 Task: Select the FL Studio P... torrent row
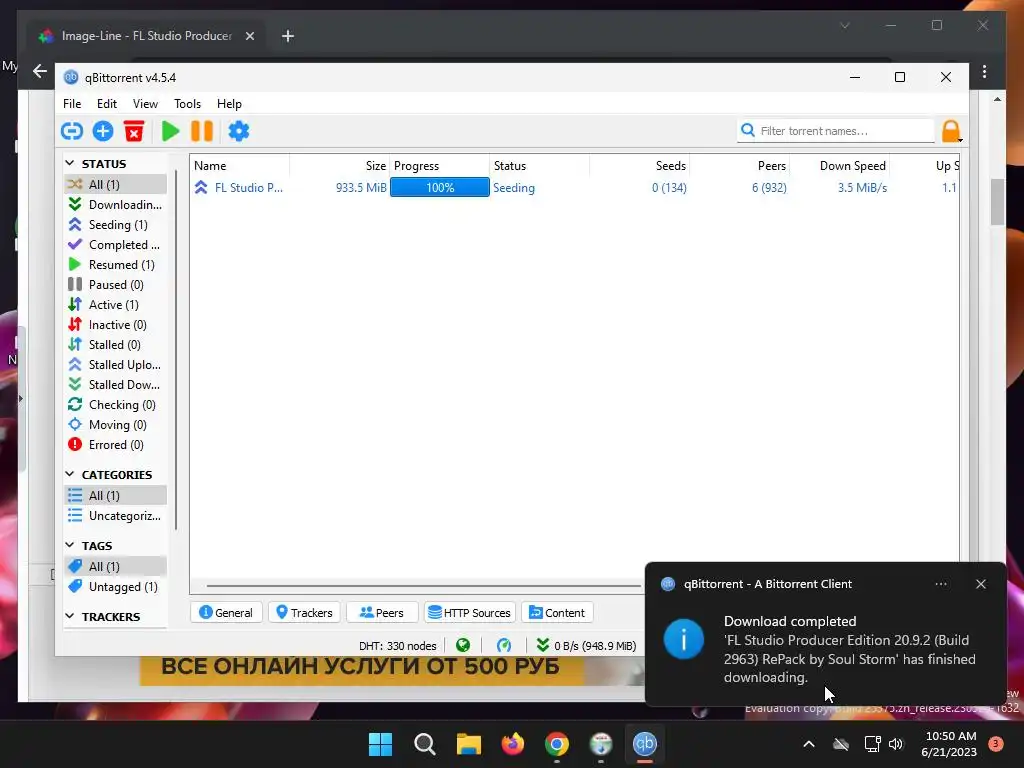[575, 188]
